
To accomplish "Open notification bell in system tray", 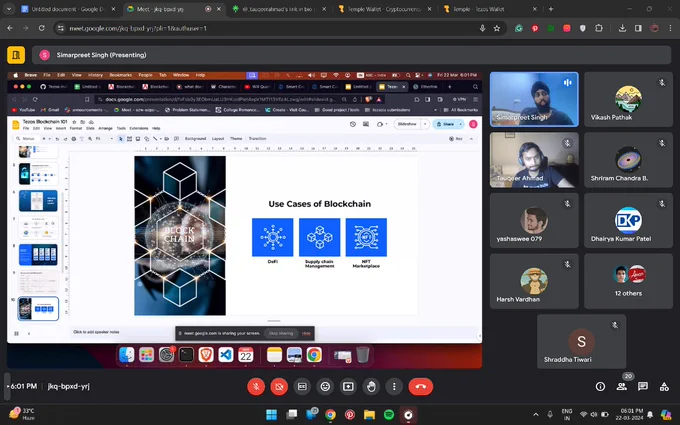I will pyautogui.click(x=650, y=415).
